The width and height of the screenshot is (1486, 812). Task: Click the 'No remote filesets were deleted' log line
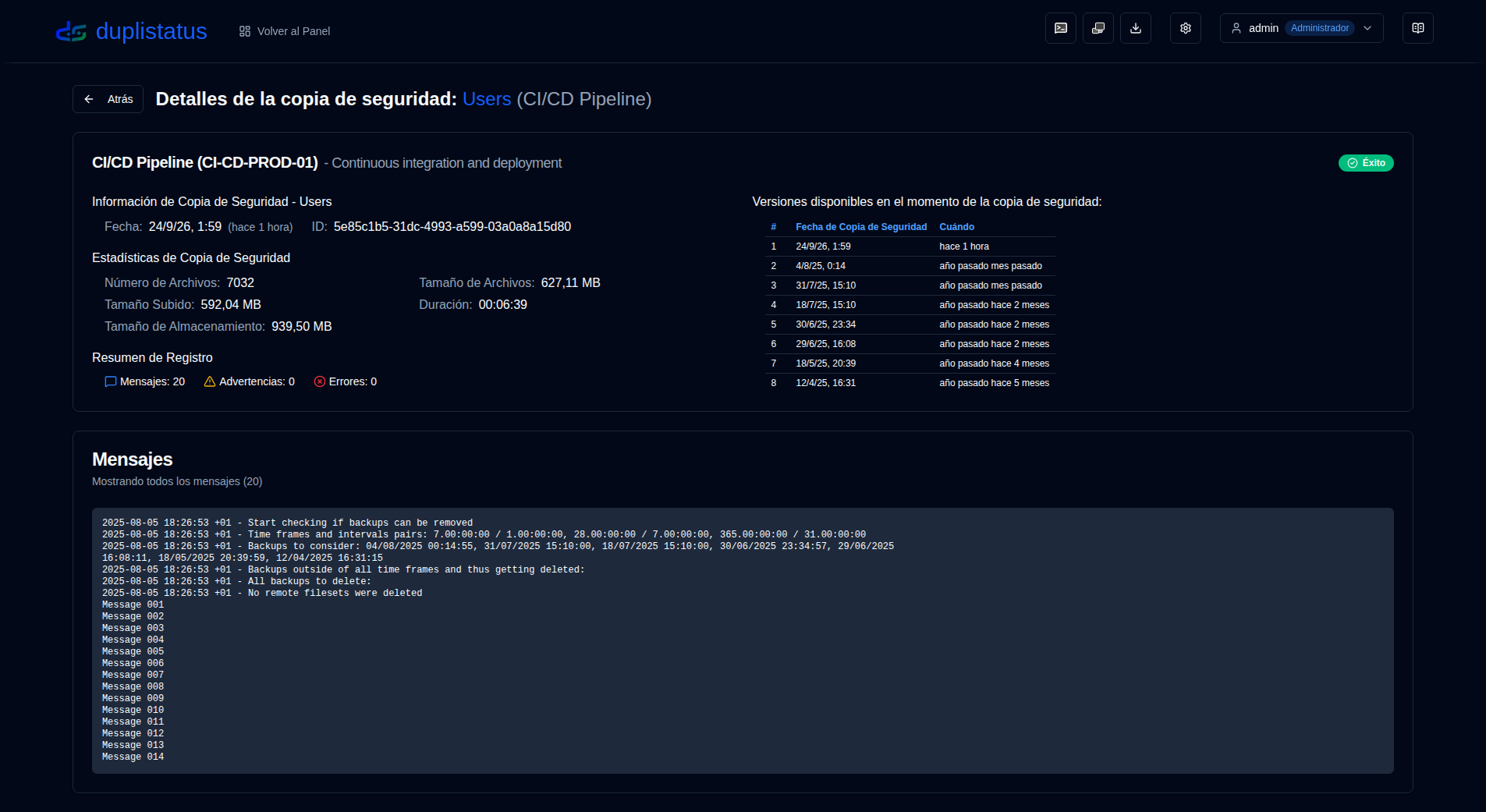[x=262, y=594]
